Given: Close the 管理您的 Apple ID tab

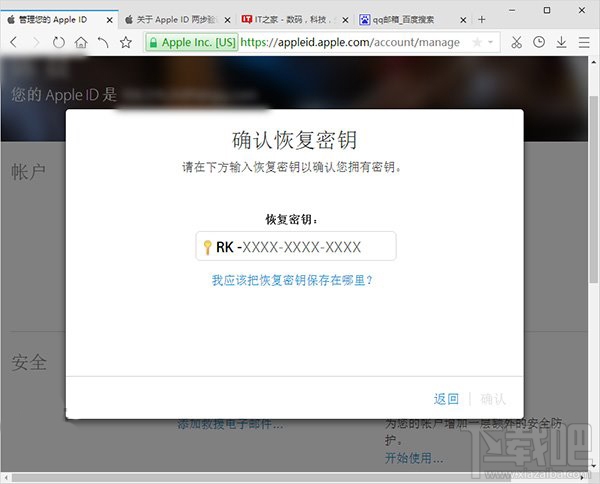Looking at the screenshot, I should [x=110, y=20].
